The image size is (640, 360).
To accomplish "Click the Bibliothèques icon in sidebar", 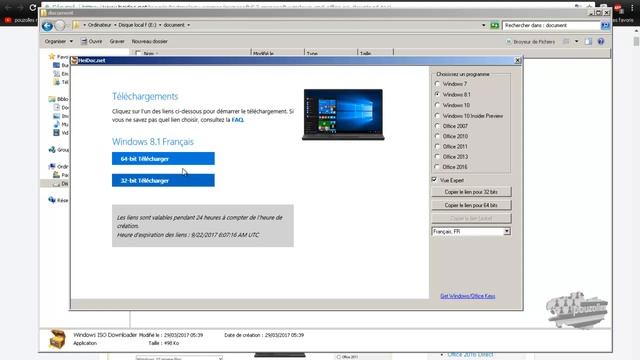I will [52, 99].
